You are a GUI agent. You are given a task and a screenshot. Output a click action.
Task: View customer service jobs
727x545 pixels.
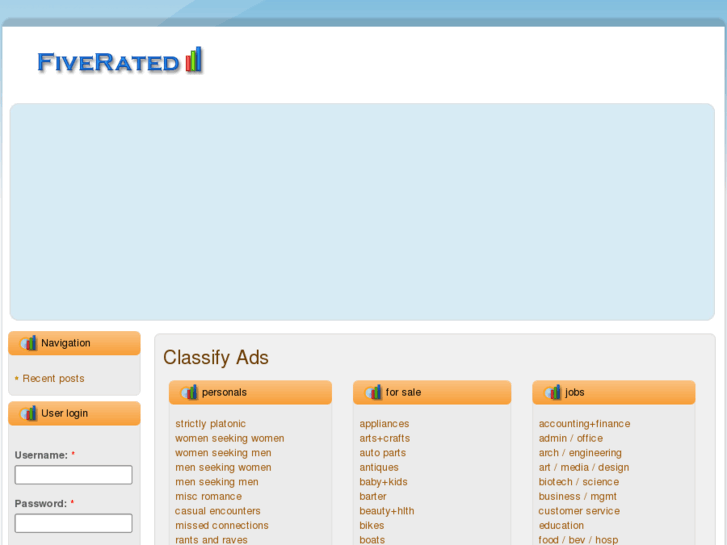pos(579,511)
